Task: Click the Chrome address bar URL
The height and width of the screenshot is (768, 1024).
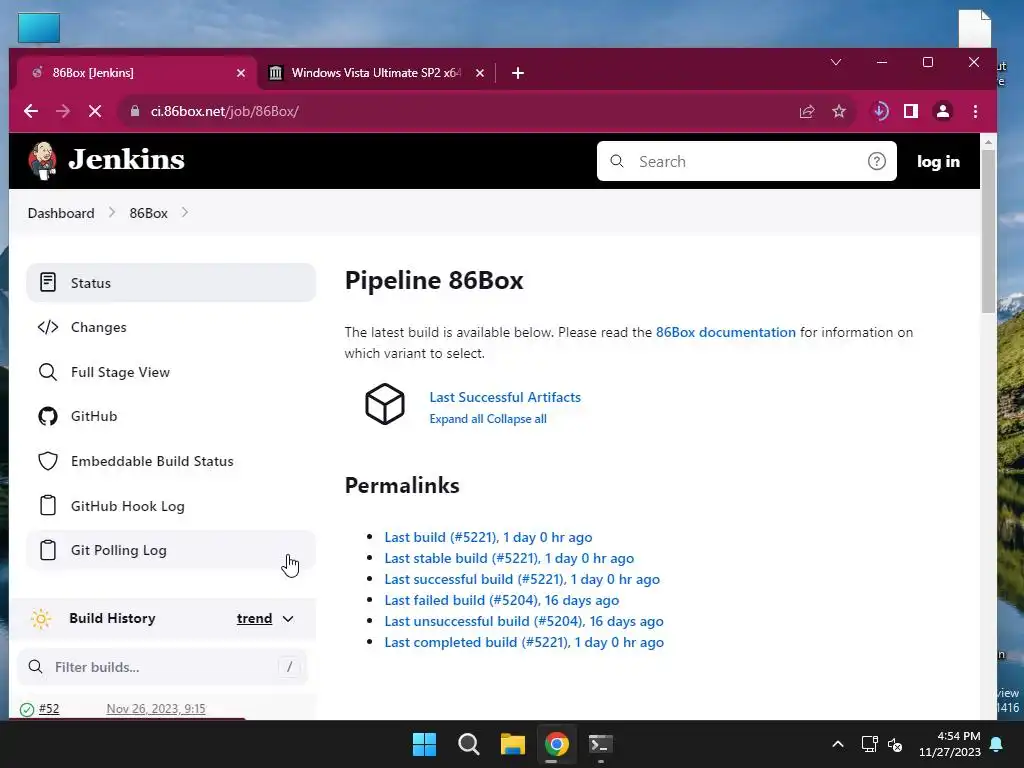Action: [225, 111]
